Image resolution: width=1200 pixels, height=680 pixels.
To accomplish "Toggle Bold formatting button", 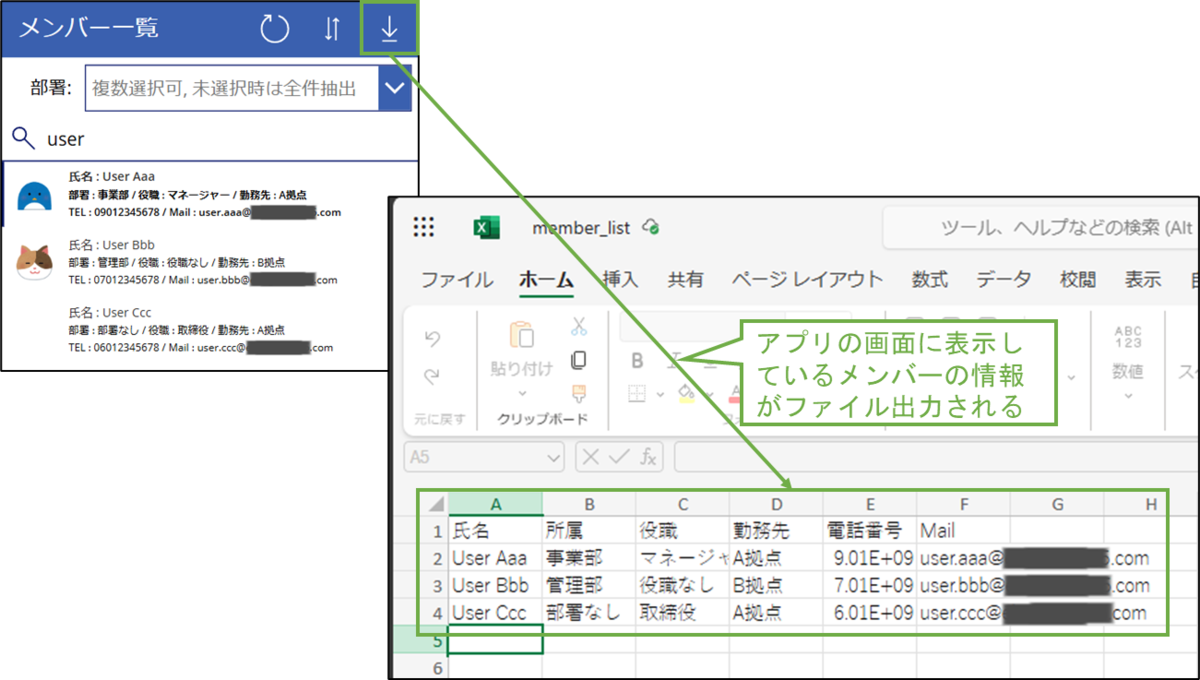I will click(x=636, y=359).
